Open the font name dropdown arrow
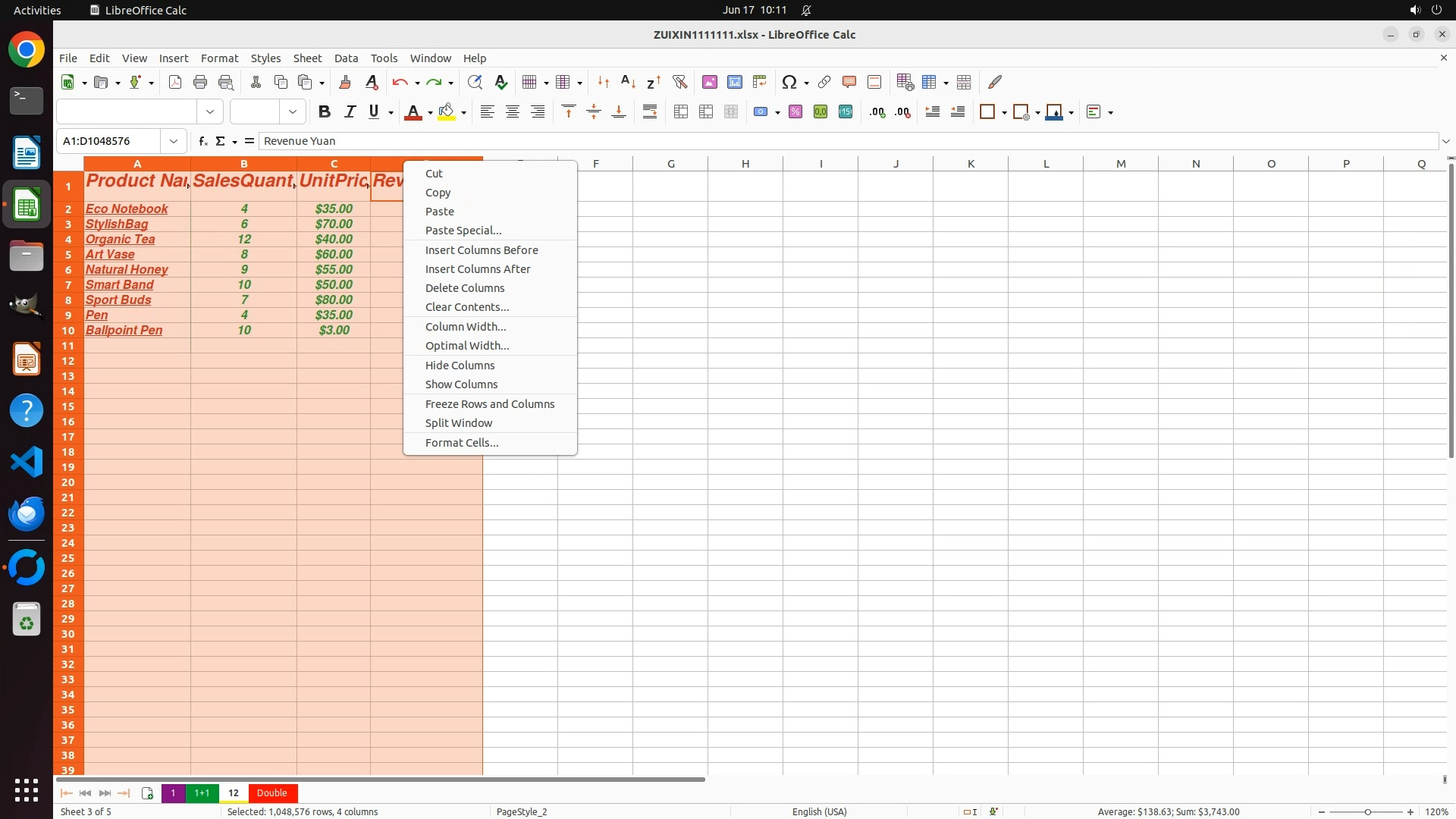 [210, 112]
